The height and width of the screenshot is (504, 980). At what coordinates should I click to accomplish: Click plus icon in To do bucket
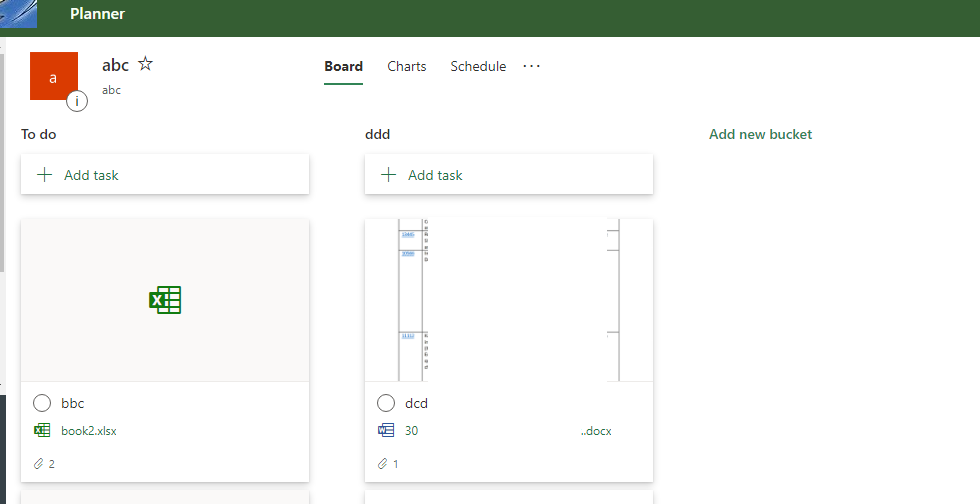coord(44,174)
